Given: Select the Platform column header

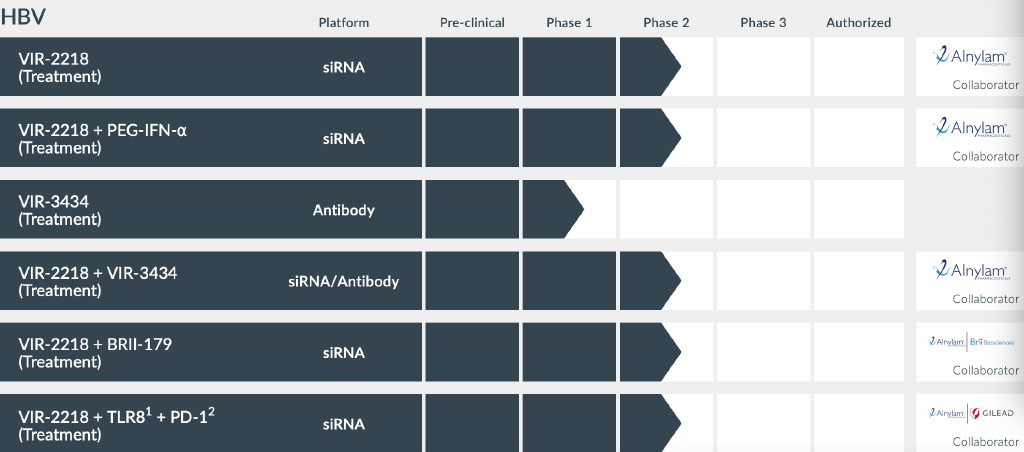Looking at the screenshot, I should 343,23.
